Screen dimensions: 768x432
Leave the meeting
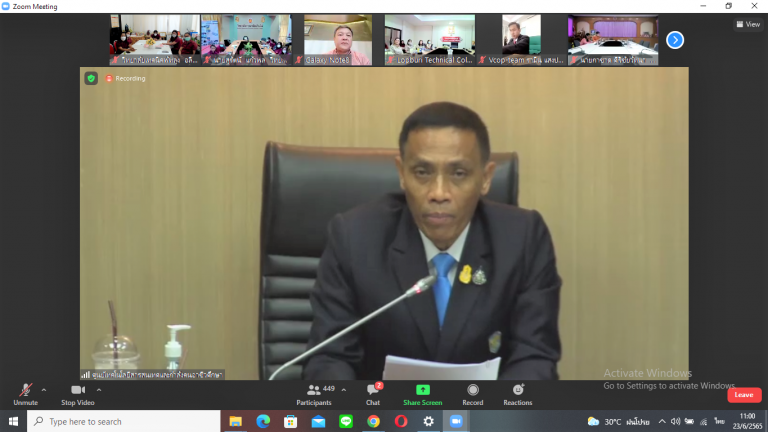click(x=743, y=395)
